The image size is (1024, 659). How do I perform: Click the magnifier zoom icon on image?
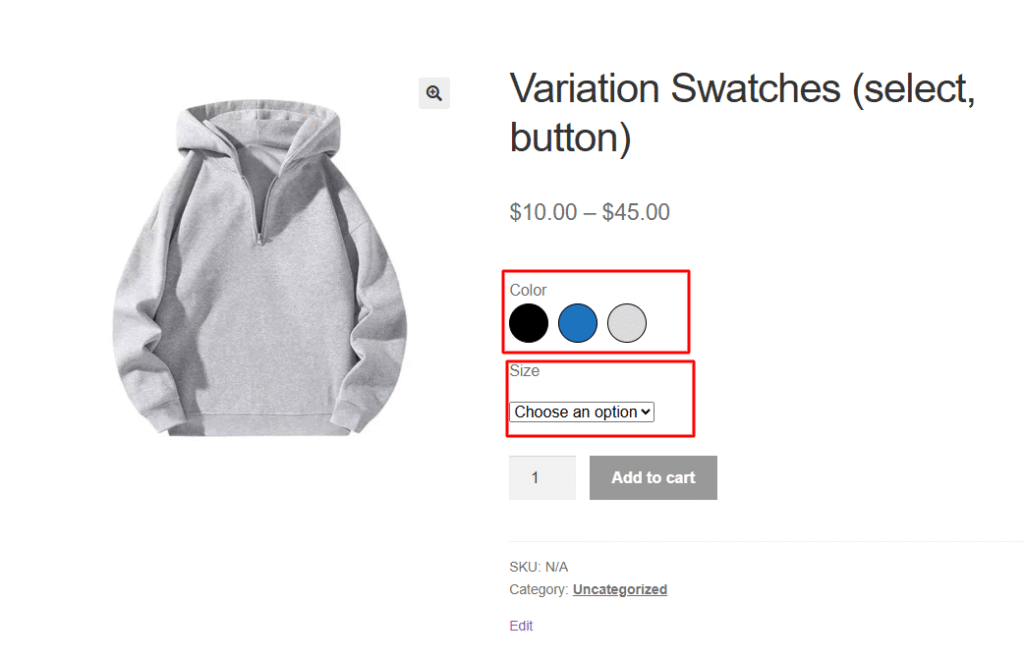coord(434,93)
